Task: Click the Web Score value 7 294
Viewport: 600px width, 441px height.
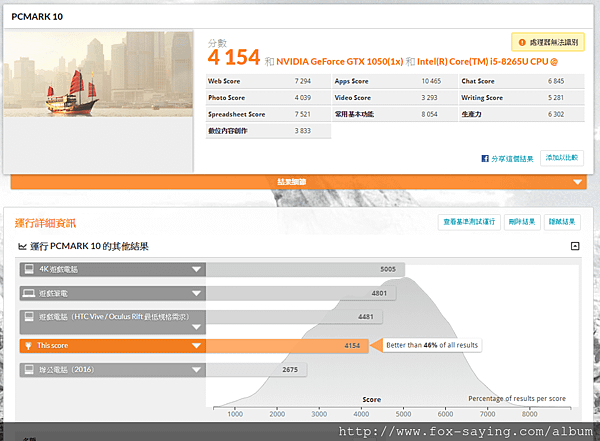Action: [x=303, y=81]
